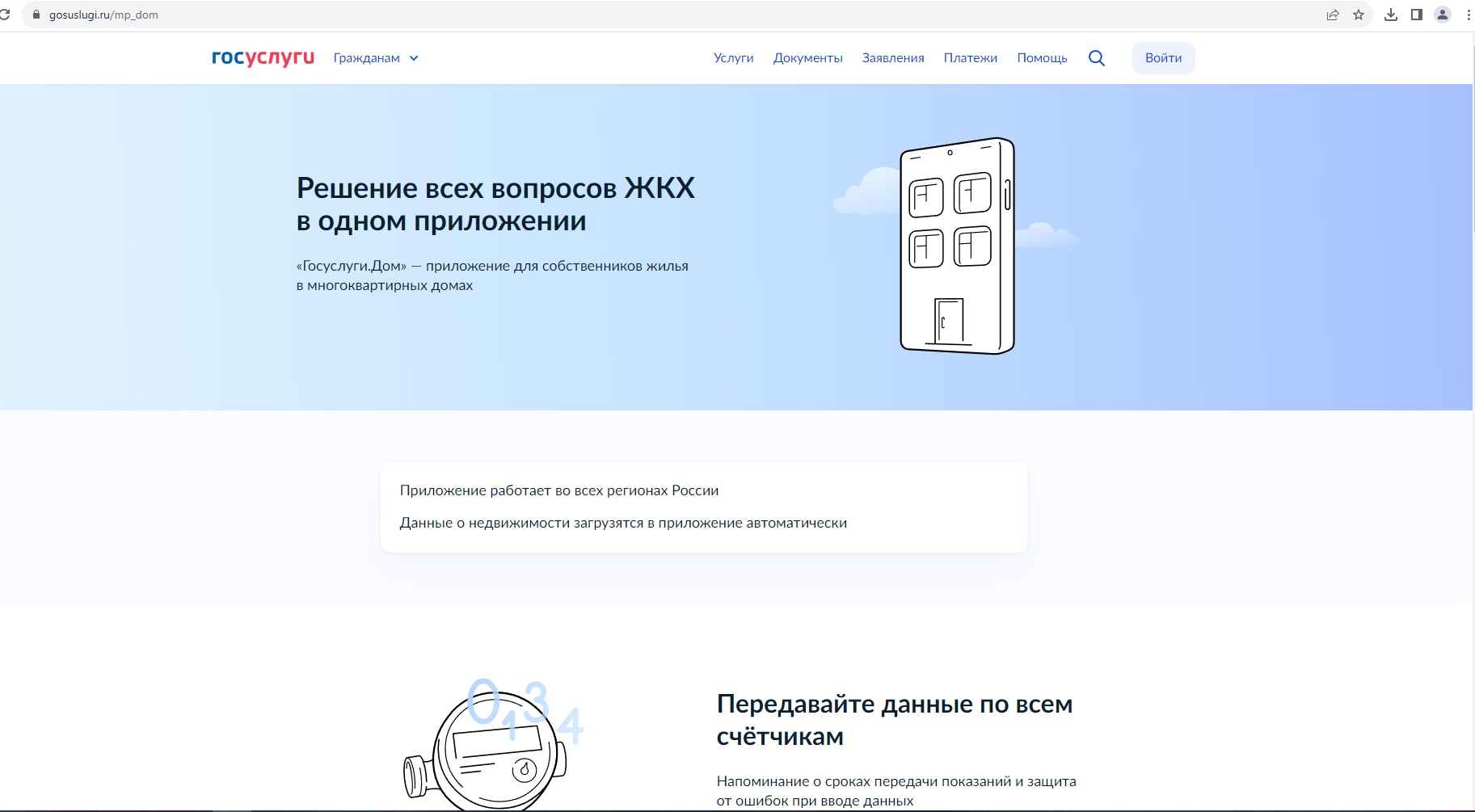1475x812 pixels.
Task: Open the Услуги menu item
Action: tap(734, 58)
